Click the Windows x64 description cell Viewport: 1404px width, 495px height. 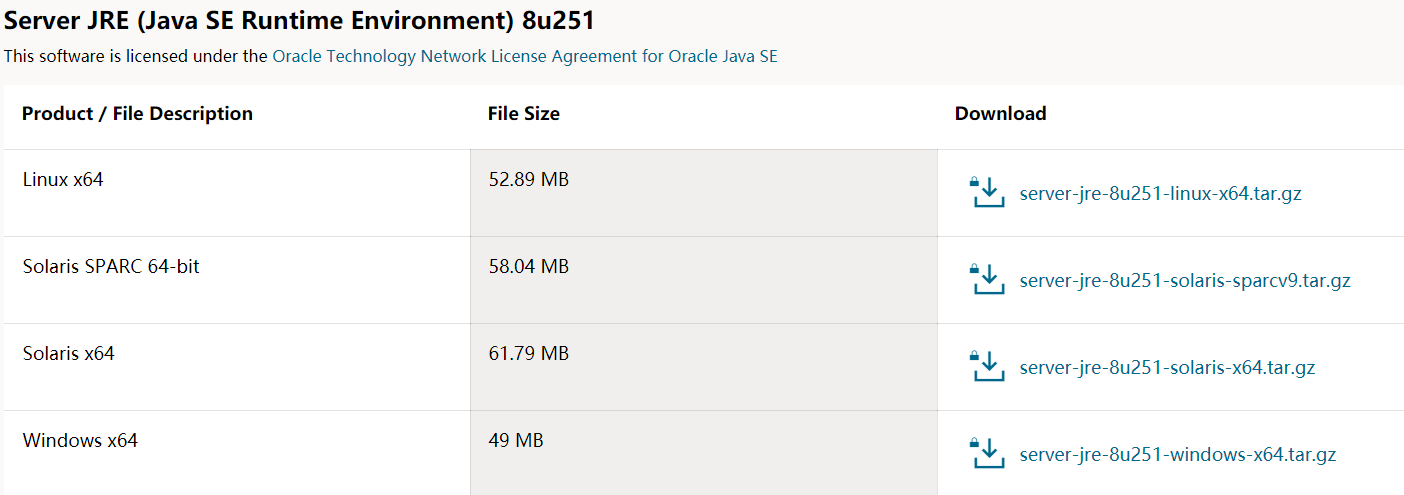pos(80,441)
